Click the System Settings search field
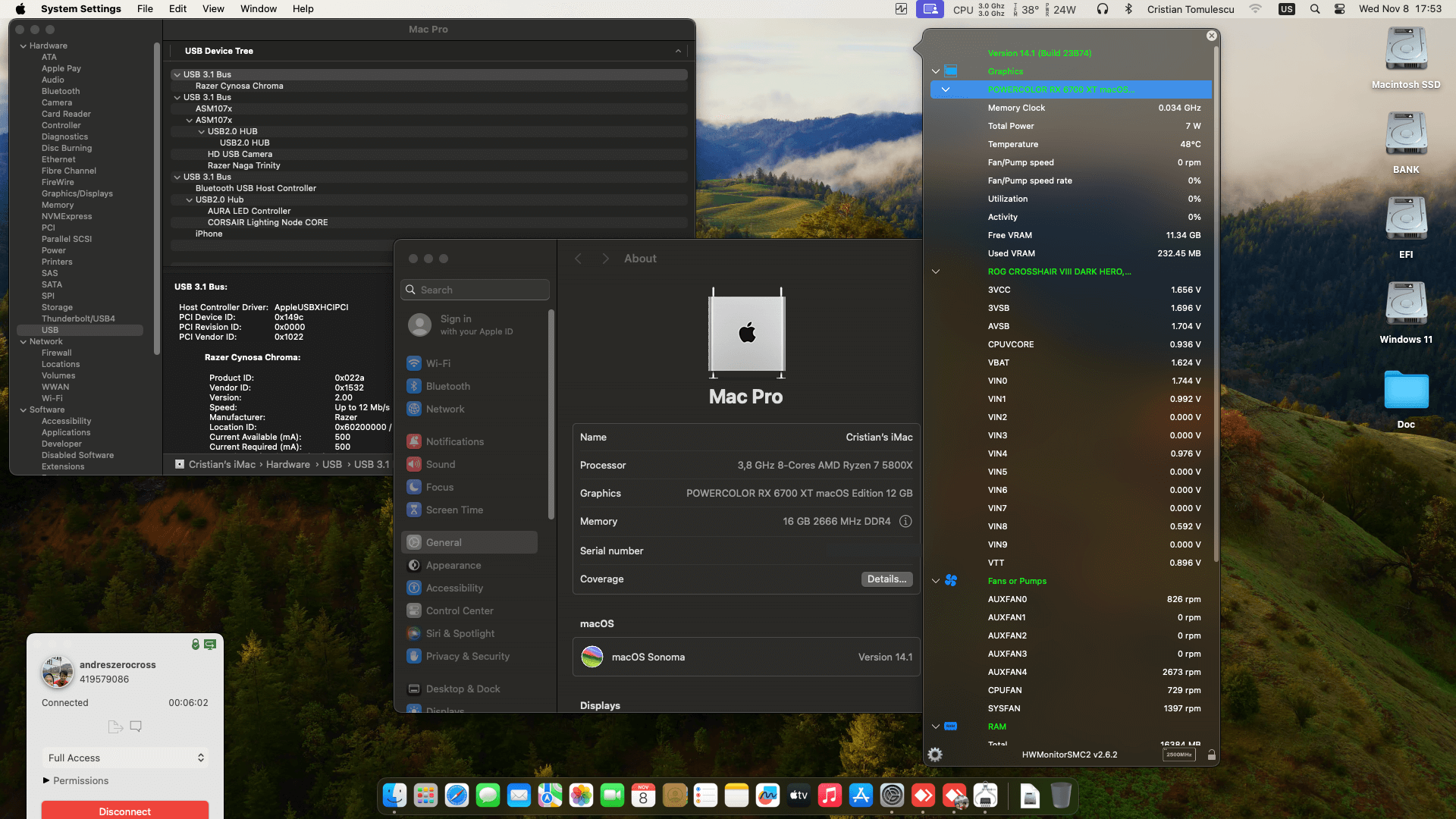This screenshot has height=819, width=1456. pyautogui.click(x=475, y=290)
